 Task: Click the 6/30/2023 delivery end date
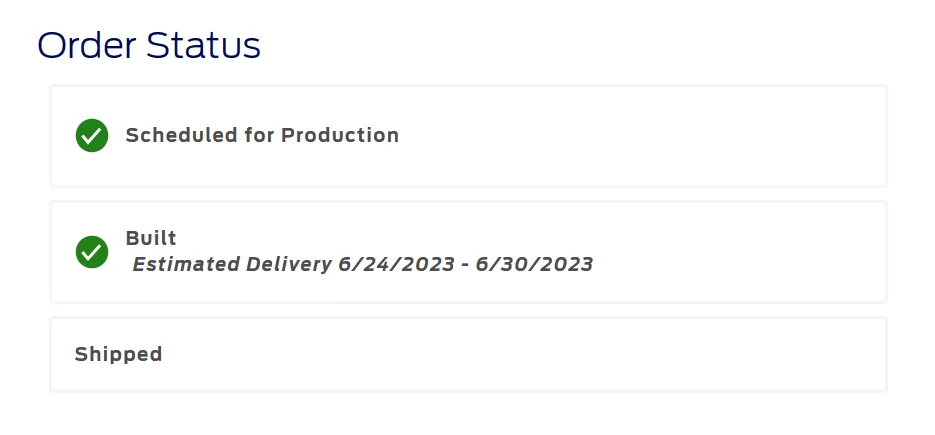point(534,265)
